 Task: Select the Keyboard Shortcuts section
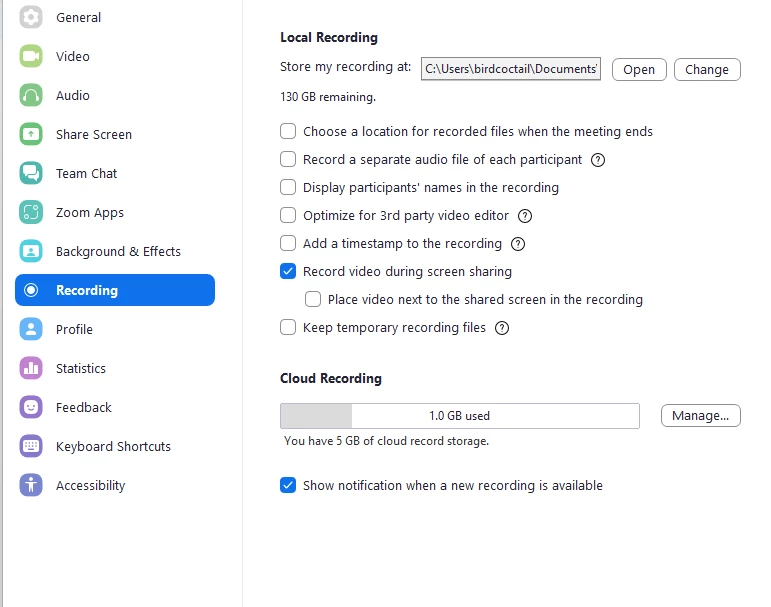click(115, 446)
